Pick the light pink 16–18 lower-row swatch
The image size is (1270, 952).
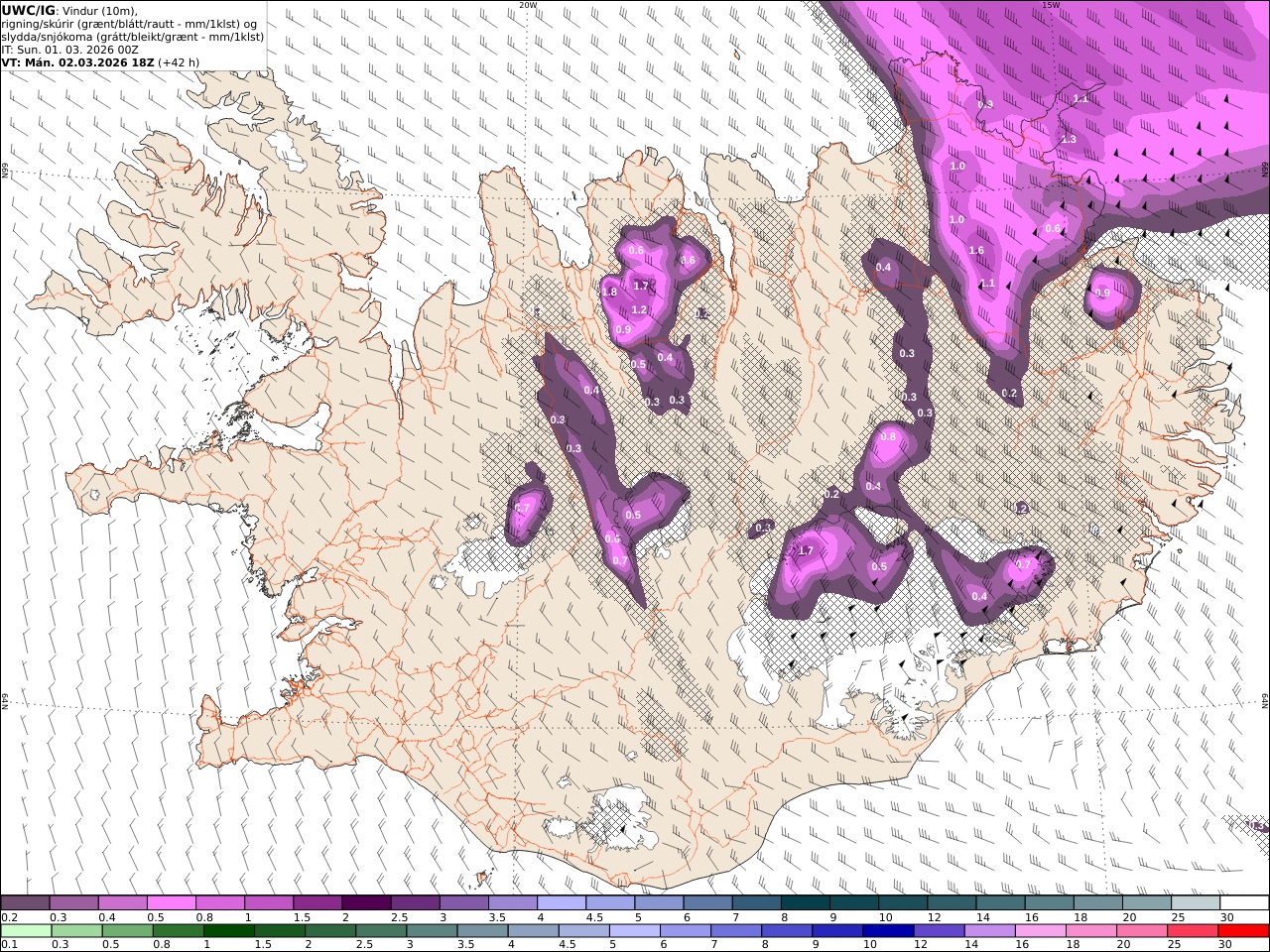1041,931
